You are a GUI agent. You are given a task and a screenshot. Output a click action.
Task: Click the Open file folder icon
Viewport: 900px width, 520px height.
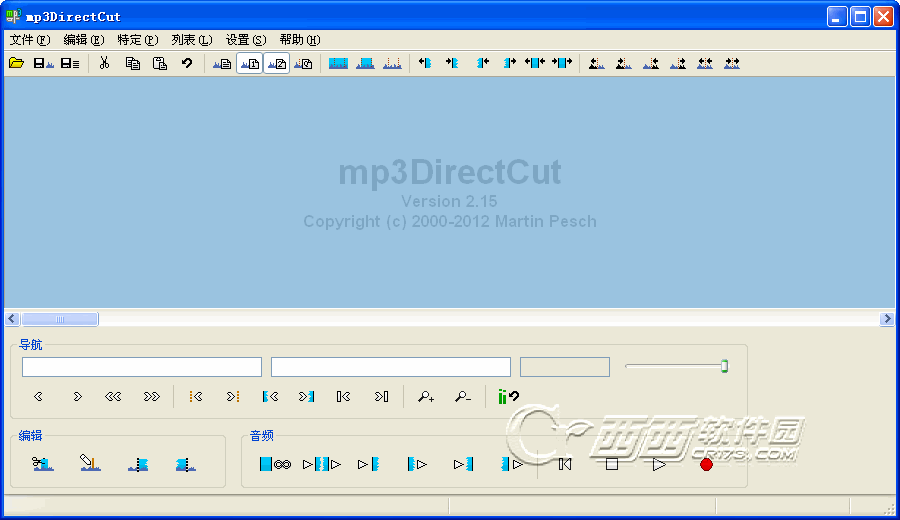[16, 63]
